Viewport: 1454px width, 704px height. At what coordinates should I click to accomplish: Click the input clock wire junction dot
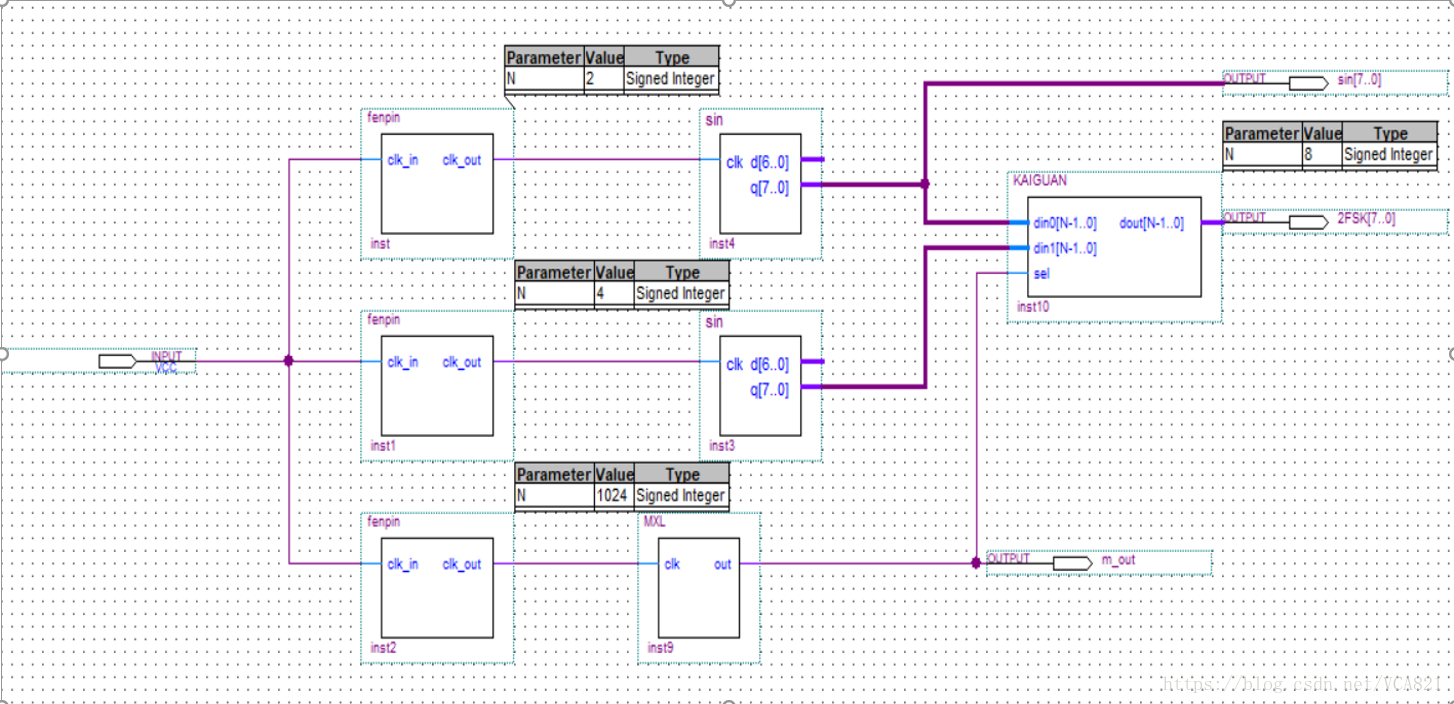288,361
